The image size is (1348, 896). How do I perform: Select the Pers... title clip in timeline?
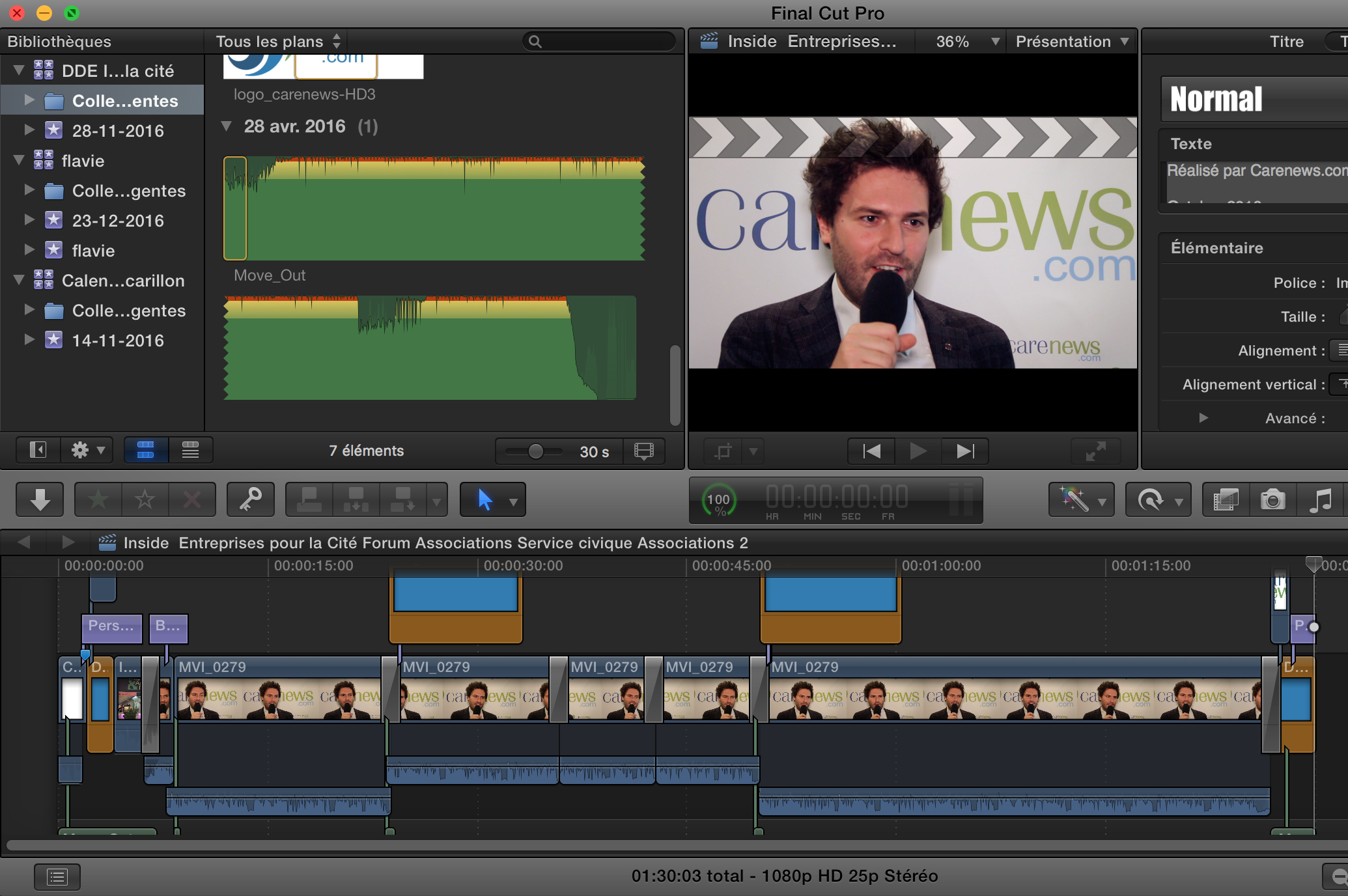(111, 628)
